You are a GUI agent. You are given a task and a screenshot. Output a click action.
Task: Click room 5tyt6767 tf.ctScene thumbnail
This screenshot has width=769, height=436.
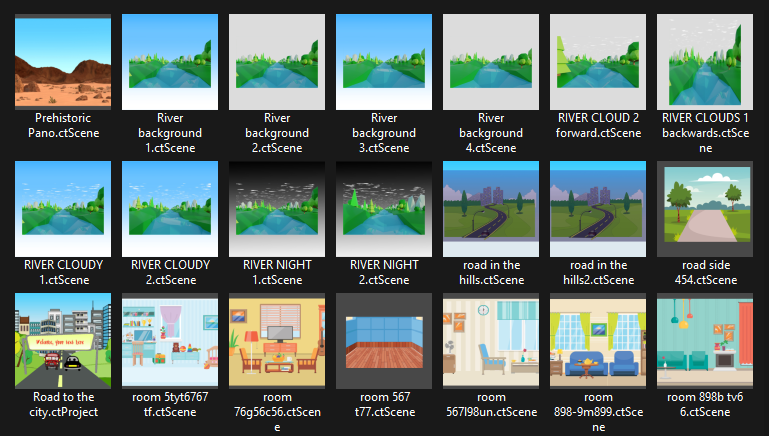point(170,341)
